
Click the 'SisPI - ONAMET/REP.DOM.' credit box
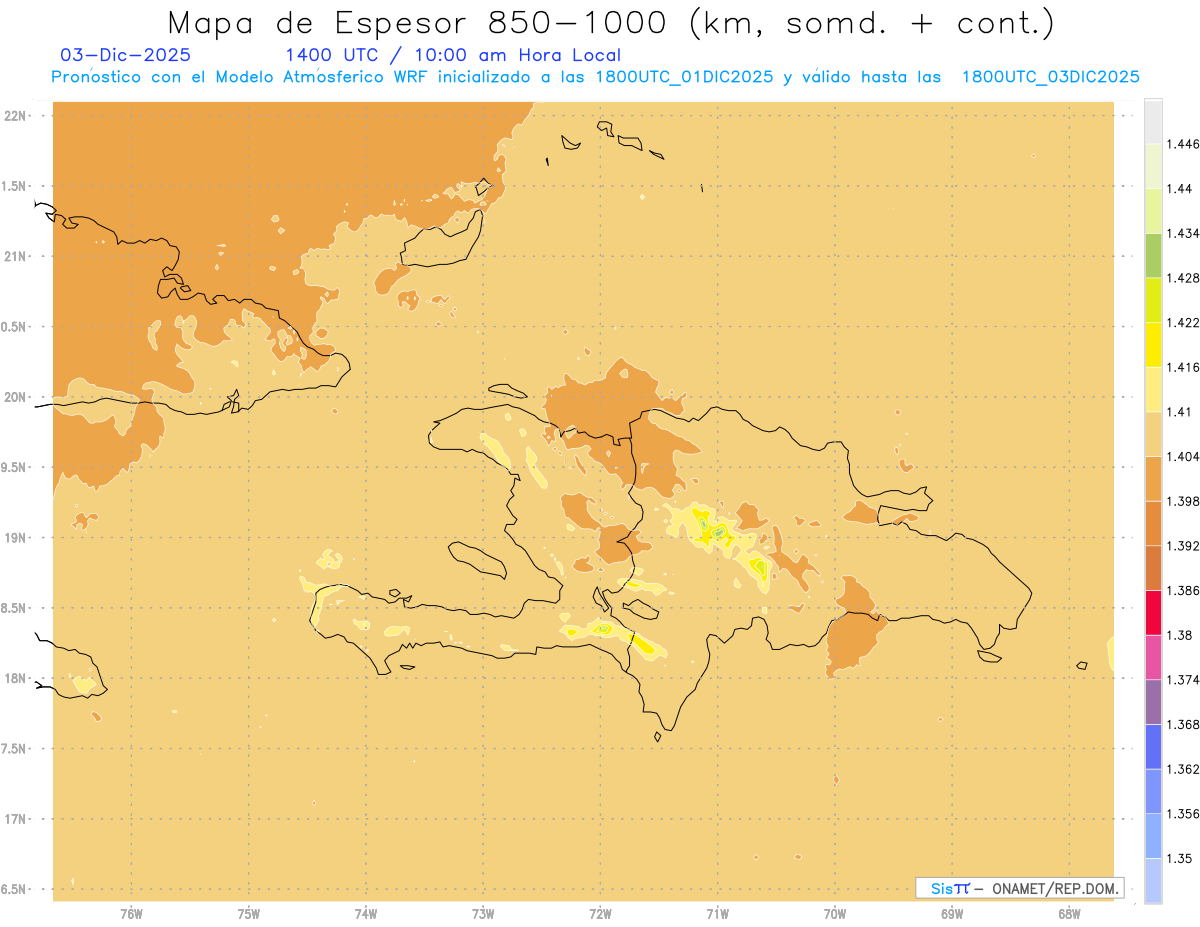point(1020,888)
